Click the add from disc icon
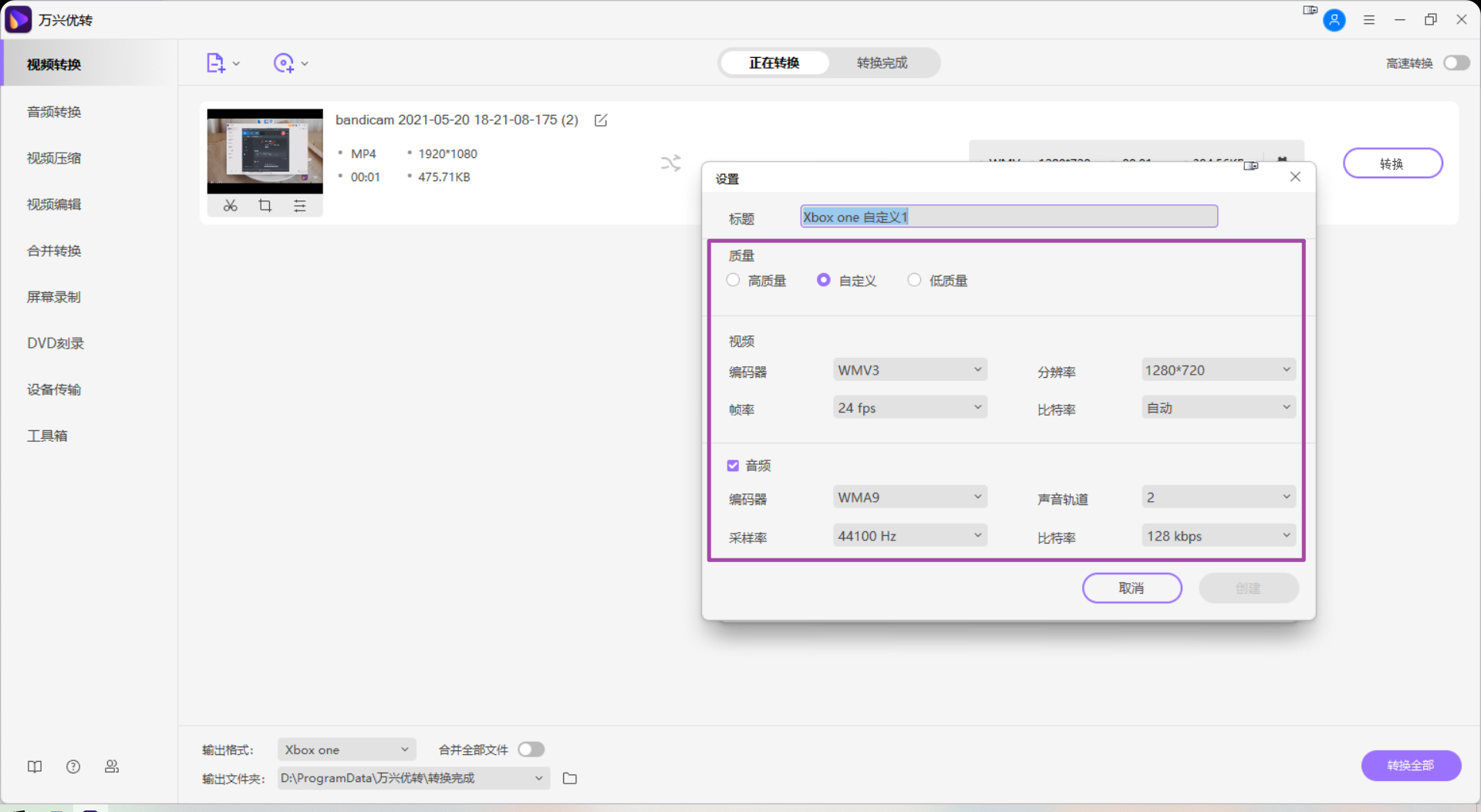Screen dimensions: 1481x812 coord(284,63)
